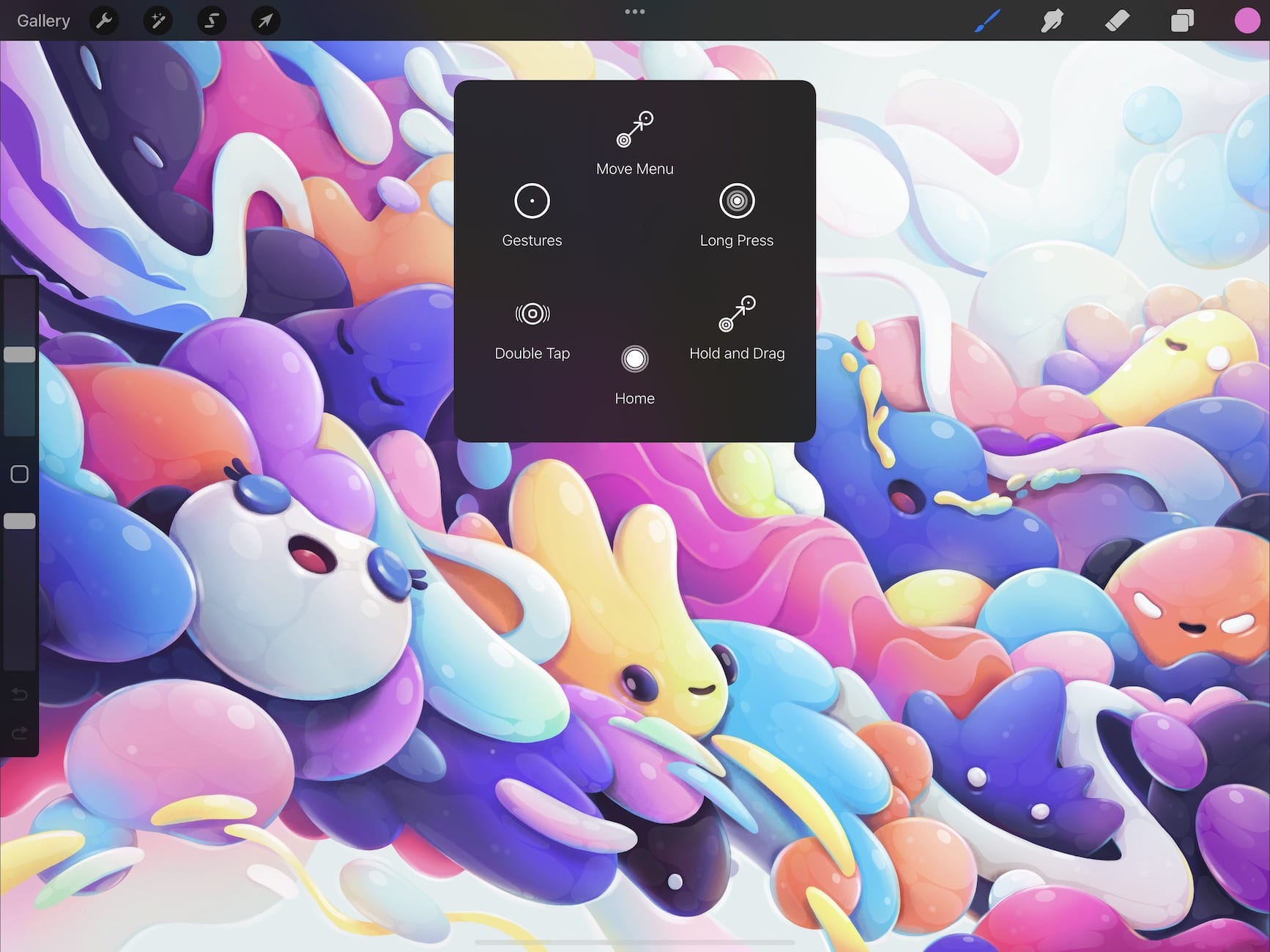This screenshot has height=952, width=1270.
Task: Open the pink active color swatch
Action: (1247, 21)
